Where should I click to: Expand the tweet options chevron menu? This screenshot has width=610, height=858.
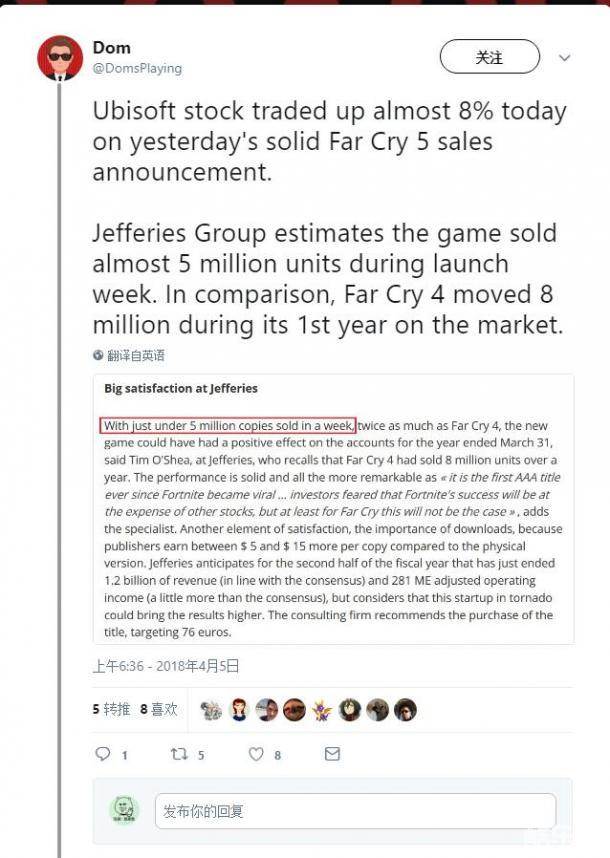(x=564, y=58)
